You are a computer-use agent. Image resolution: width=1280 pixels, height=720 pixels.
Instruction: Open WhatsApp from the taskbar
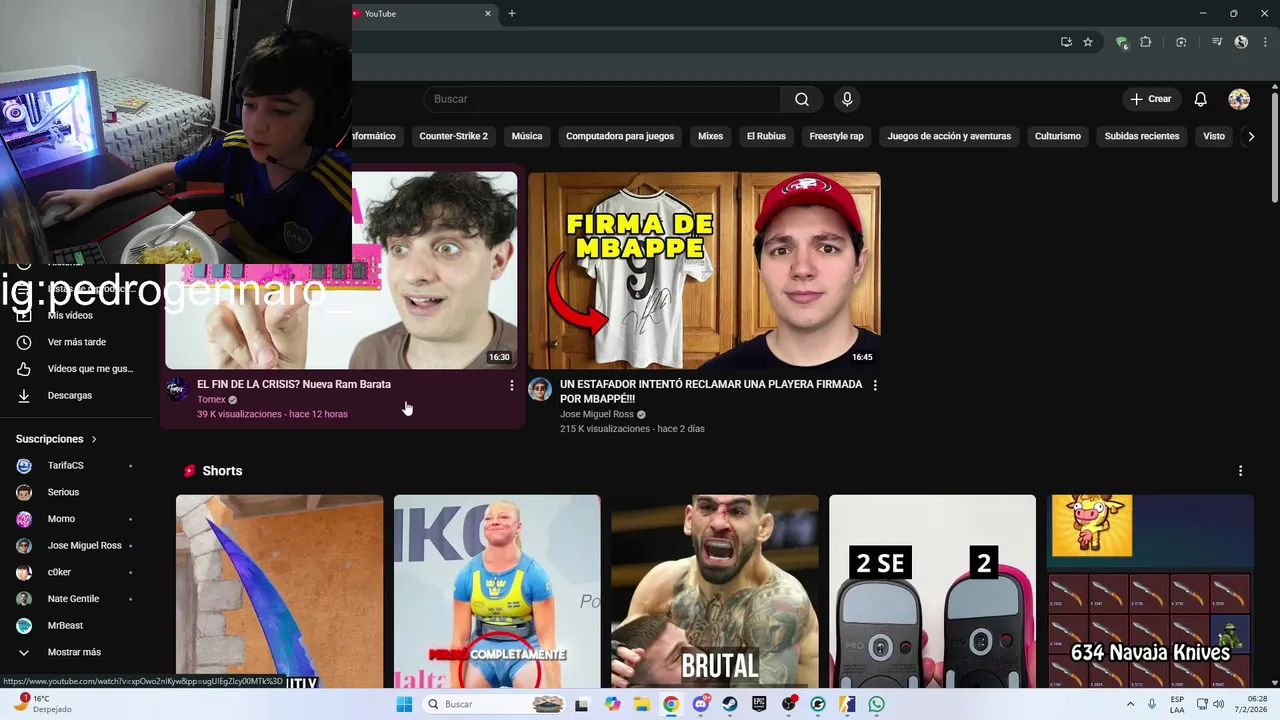tap(877, 704)
